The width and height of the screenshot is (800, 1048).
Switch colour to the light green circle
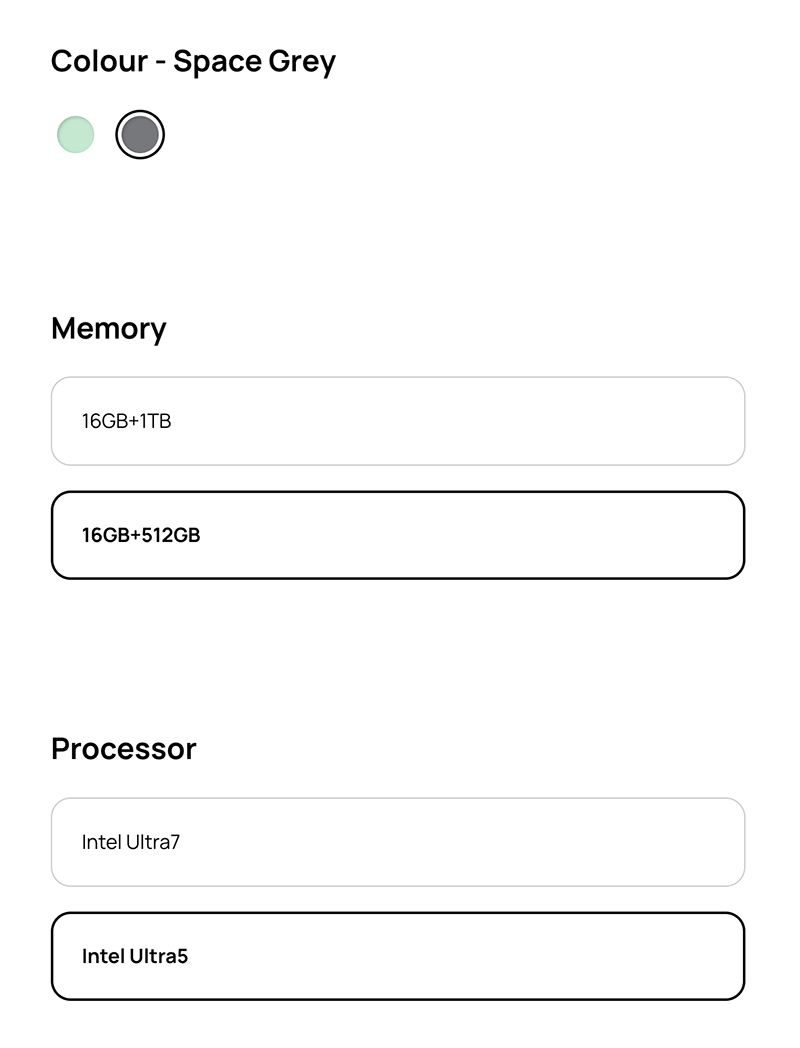click(76, 134)
